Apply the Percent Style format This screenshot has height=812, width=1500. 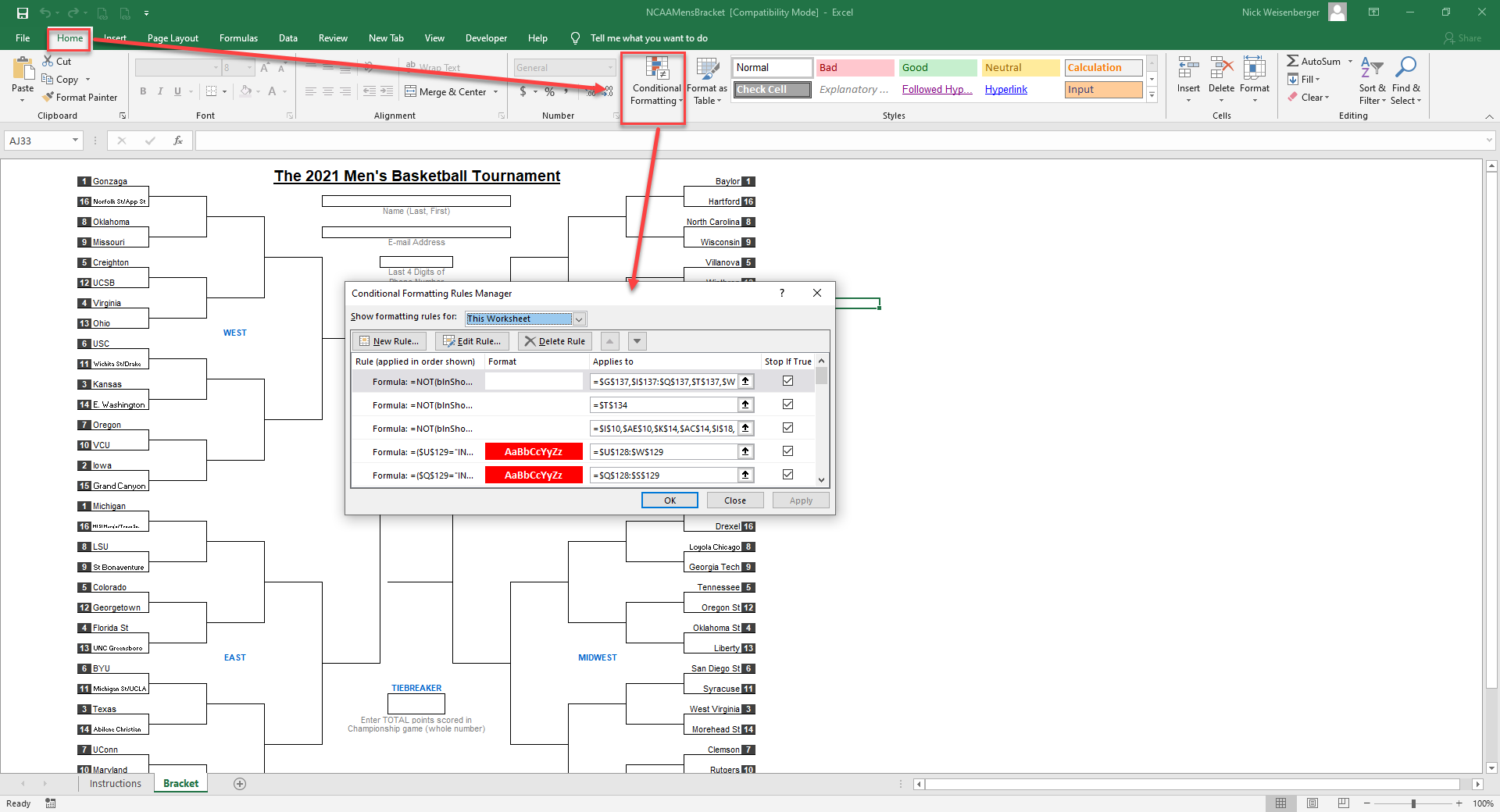pos(549,91)
